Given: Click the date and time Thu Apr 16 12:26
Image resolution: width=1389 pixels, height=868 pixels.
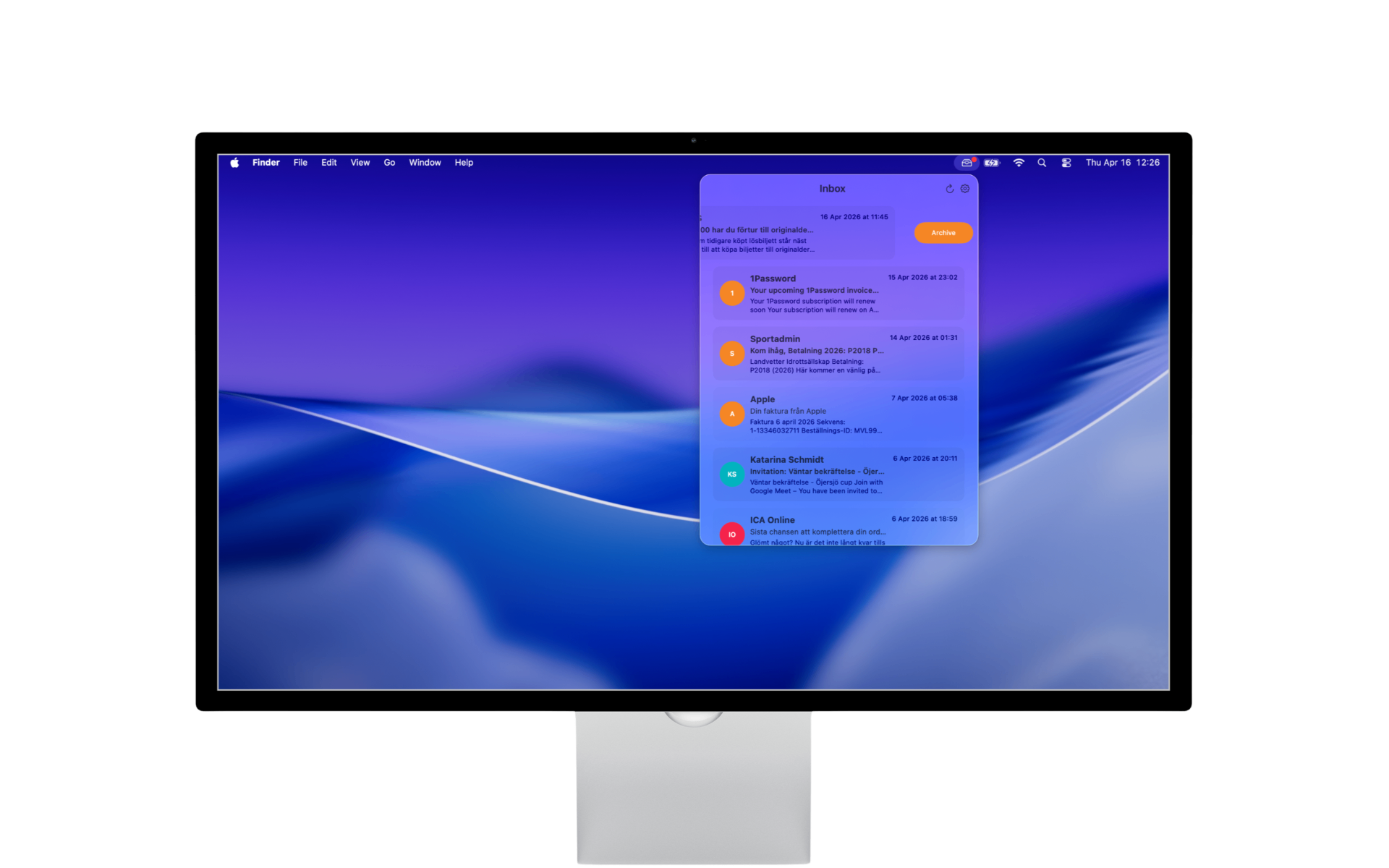Looking at the screenshot, I should (x=1122, y=163).
